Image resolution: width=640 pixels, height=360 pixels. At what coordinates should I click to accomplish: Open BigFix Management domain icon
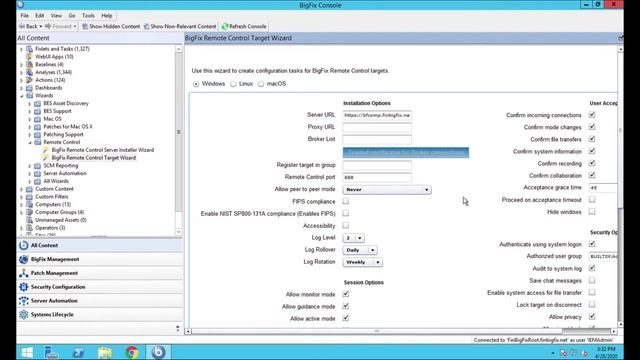pos(24,259)
